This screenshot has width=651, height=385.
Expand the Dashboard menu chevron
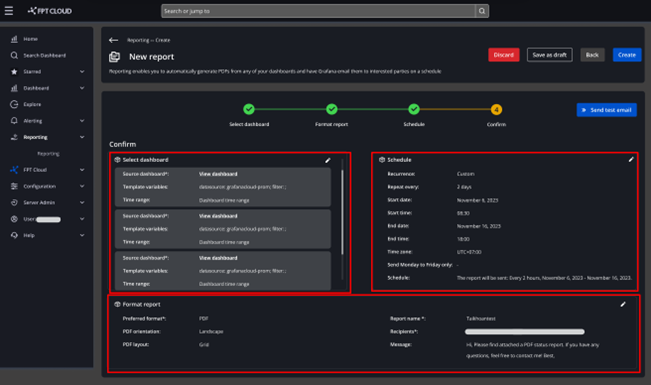(x=82, y=88)
